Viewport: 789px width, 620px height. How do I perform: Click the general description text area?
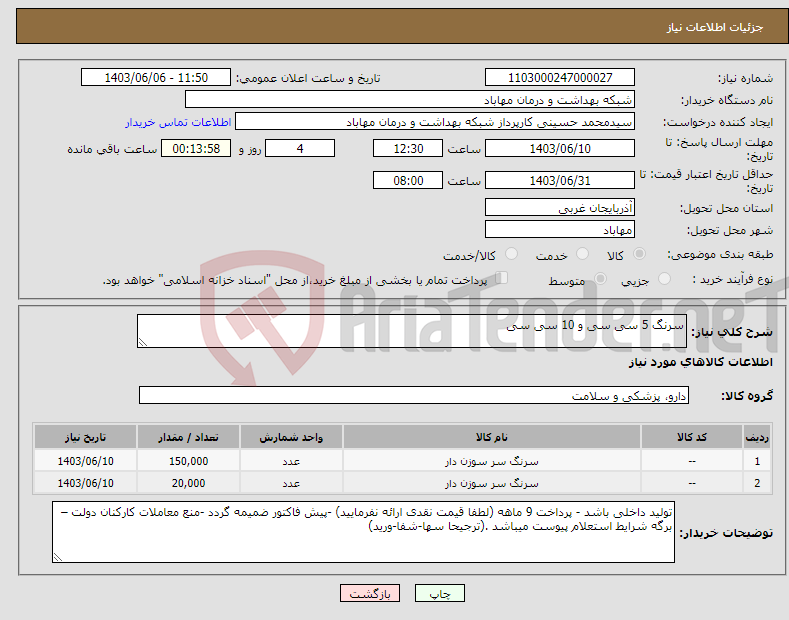coord(412,331)
